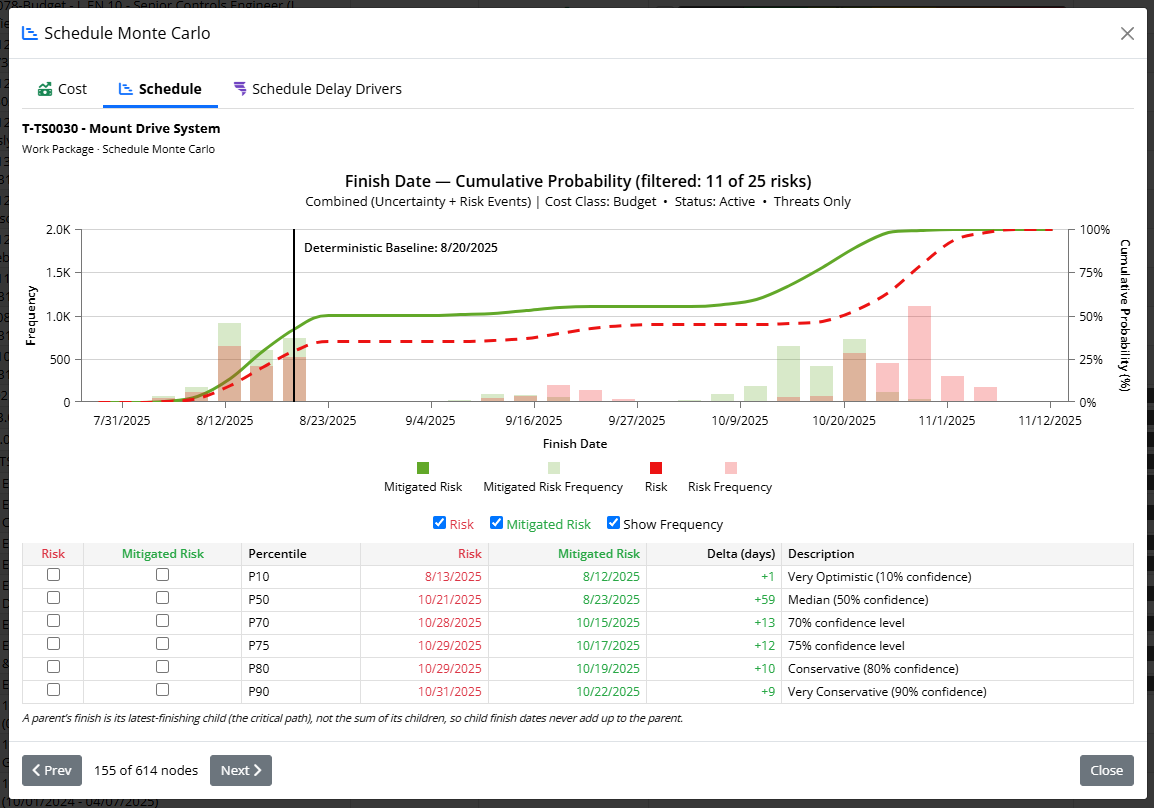Close the dialog with the X icon

(x=1127, y=34)
